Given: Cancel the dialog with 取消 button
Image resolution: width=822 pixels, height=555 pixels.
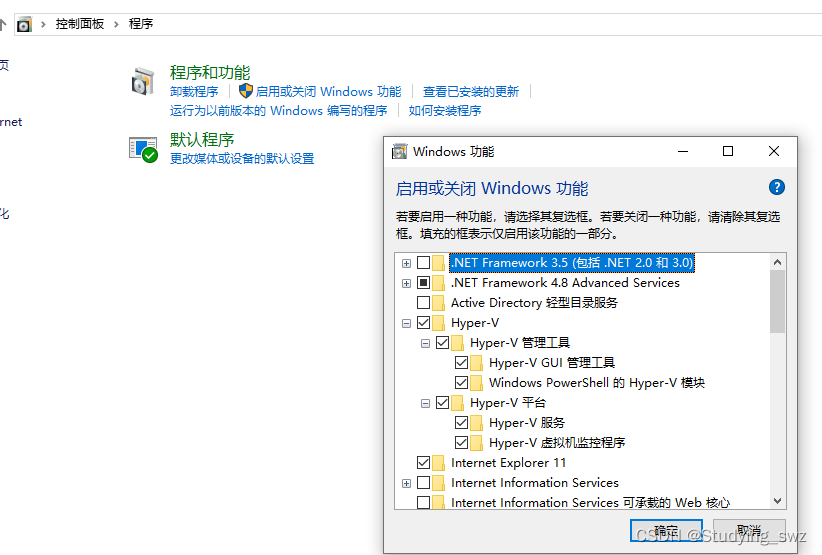Looking at the screenshot, I should coord(749,530).
